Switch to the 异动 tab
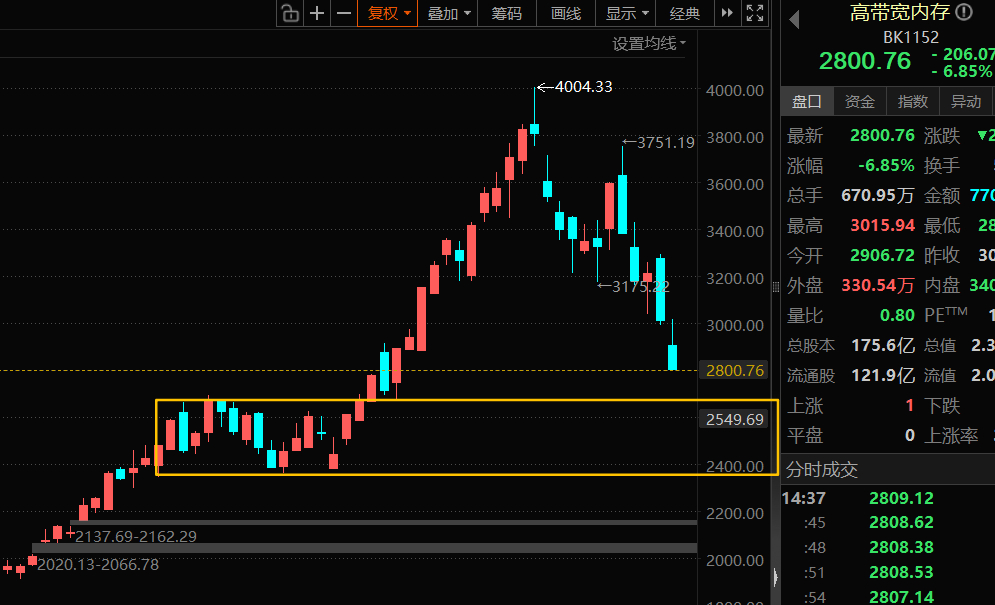The width and height of the screenshot is (995, 605). point(966,102)
